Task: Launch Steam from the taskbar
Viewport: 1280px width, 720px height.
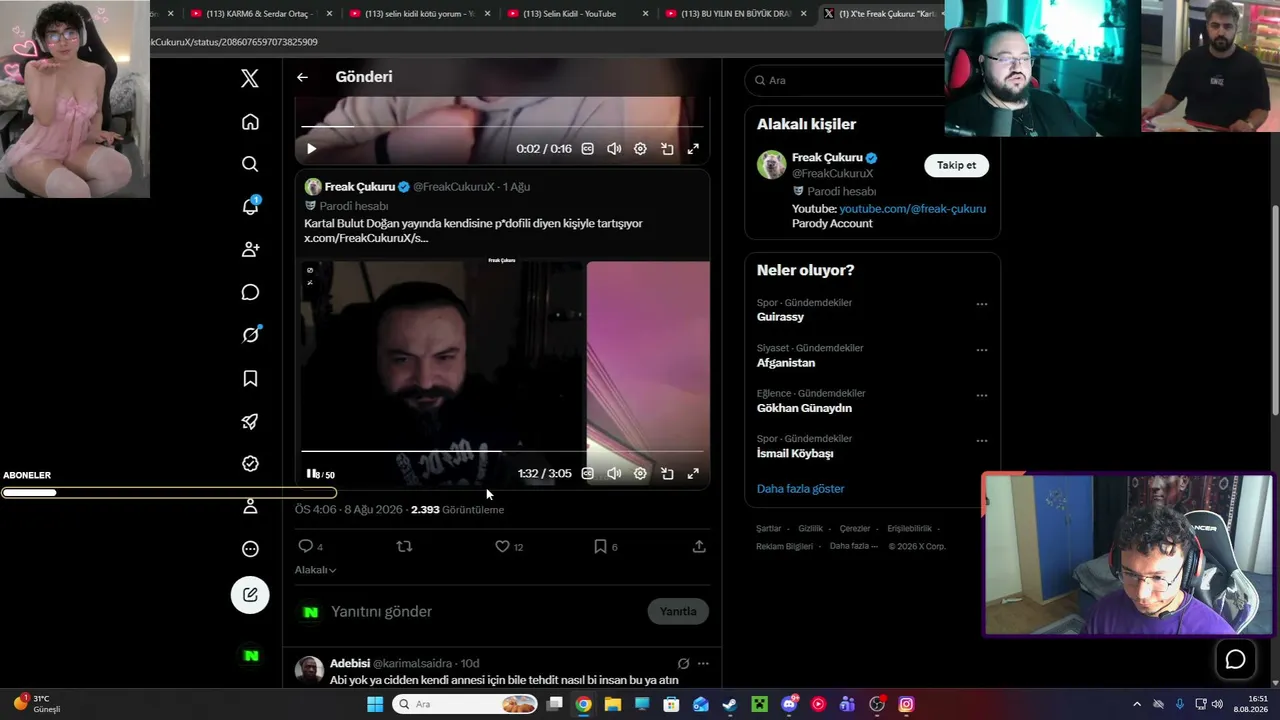Action: coord(730,704)
